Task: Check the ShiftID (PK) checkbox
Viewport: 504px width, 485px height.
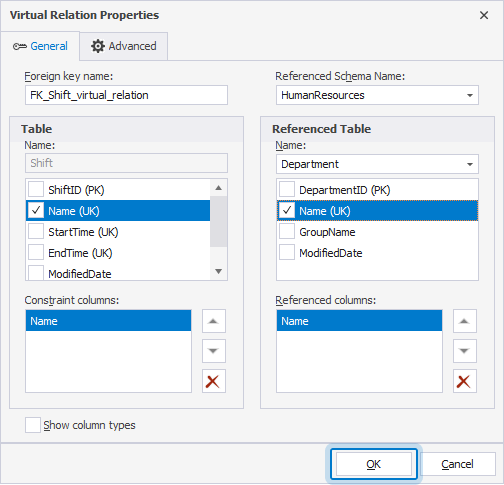Action: pyautogui.click(x=36, y=190)
